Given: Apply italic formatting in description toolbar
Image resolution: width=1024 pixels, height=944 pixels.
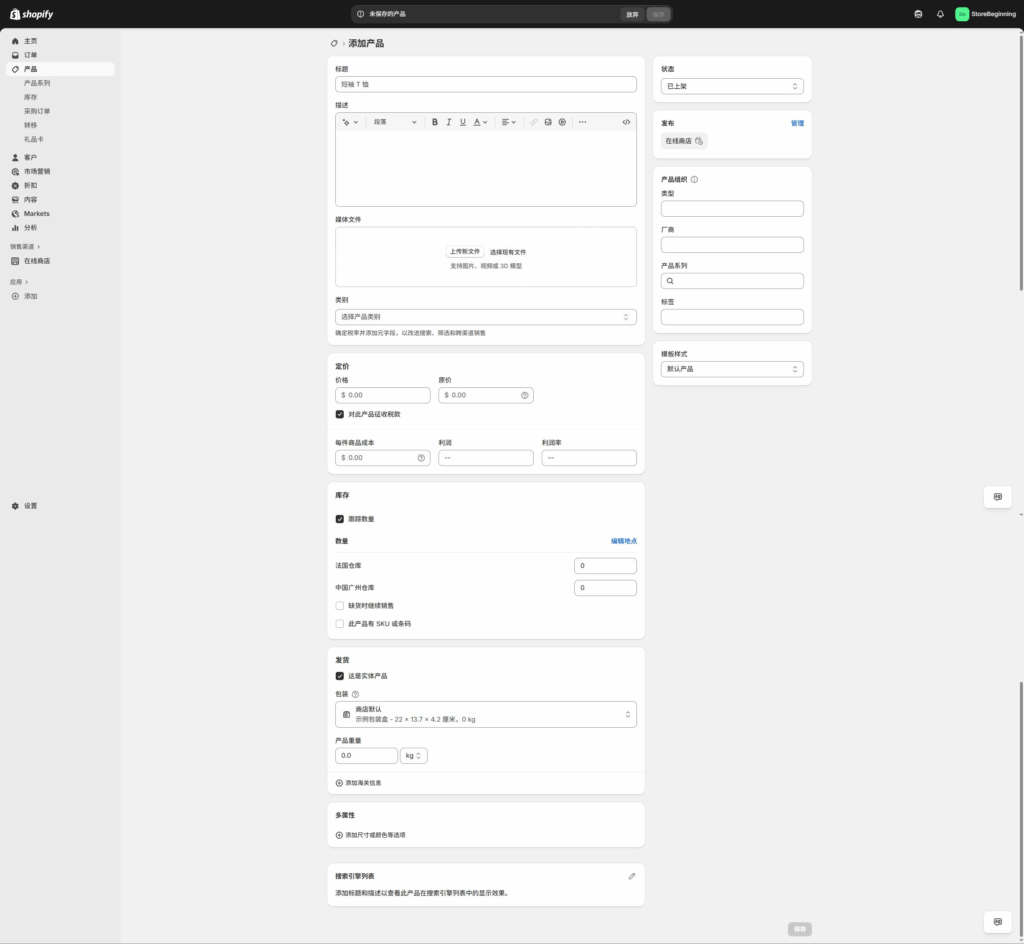Looking at the screenshot, I should click(449, 122).
